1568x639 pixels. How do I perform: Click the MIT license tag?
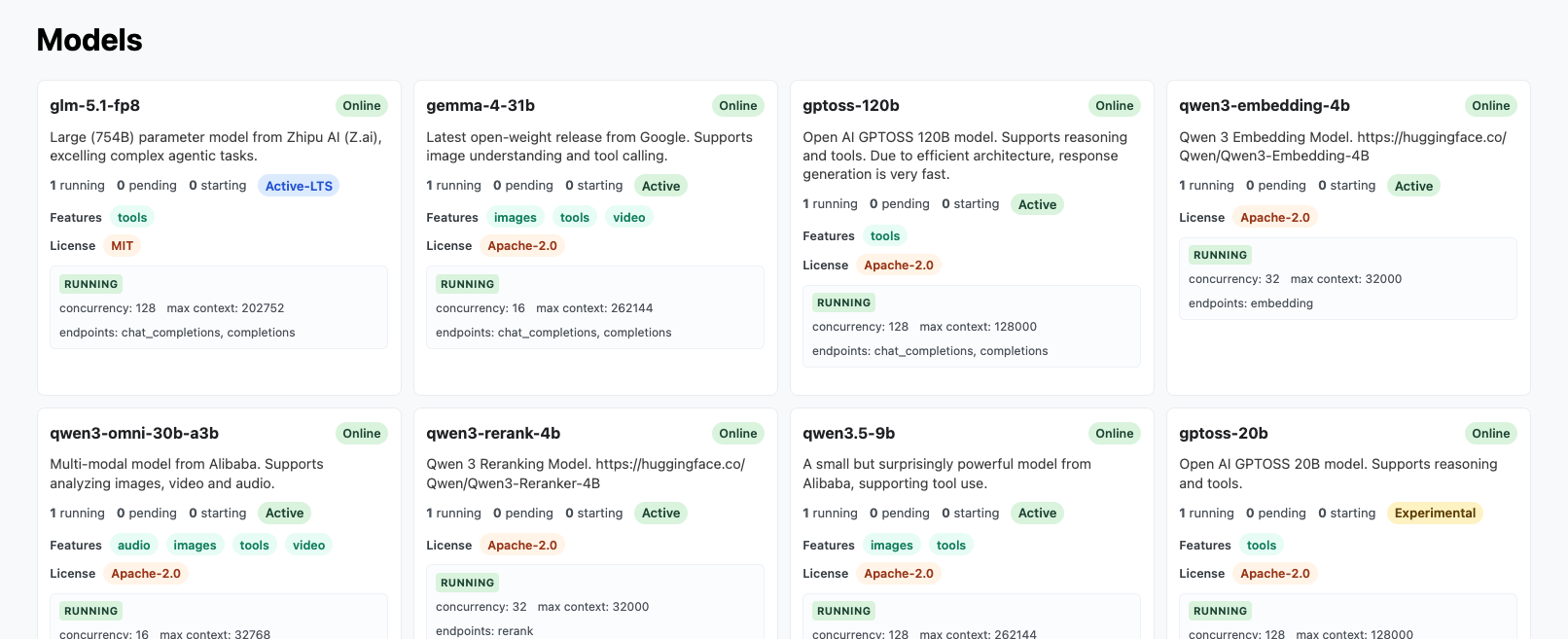[x=122, y=245]
